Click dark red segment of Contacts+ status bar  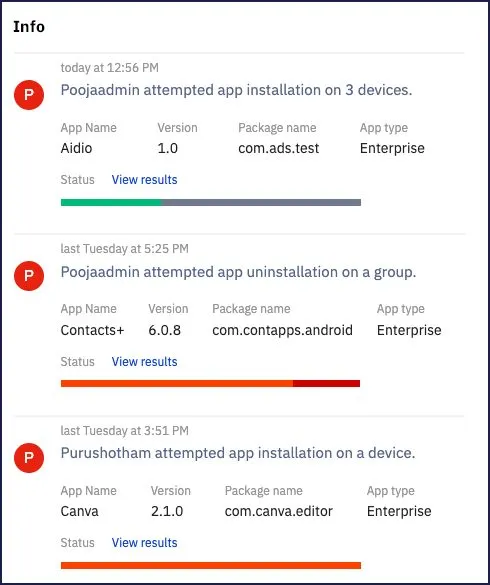[327, 384]
